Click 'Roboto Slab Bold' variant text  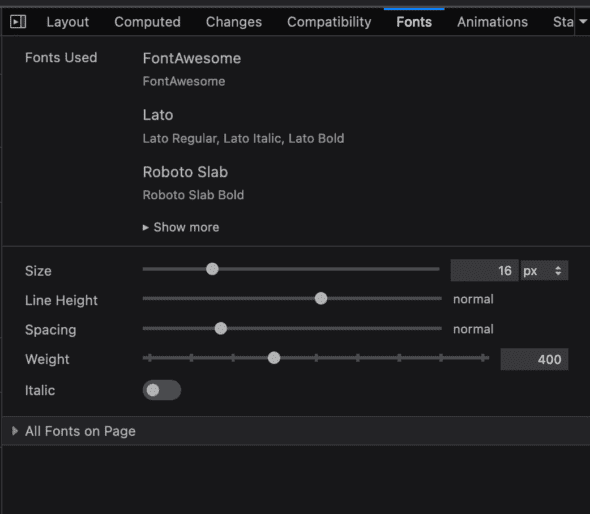click(193, 195)
